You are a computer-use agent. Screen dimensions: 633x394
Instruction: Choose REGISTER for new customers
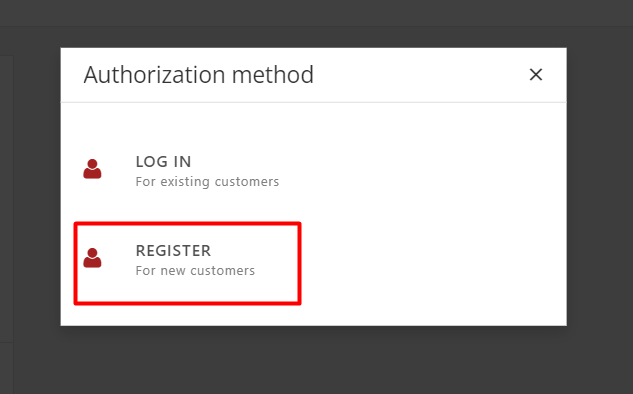tap(188, 263)
